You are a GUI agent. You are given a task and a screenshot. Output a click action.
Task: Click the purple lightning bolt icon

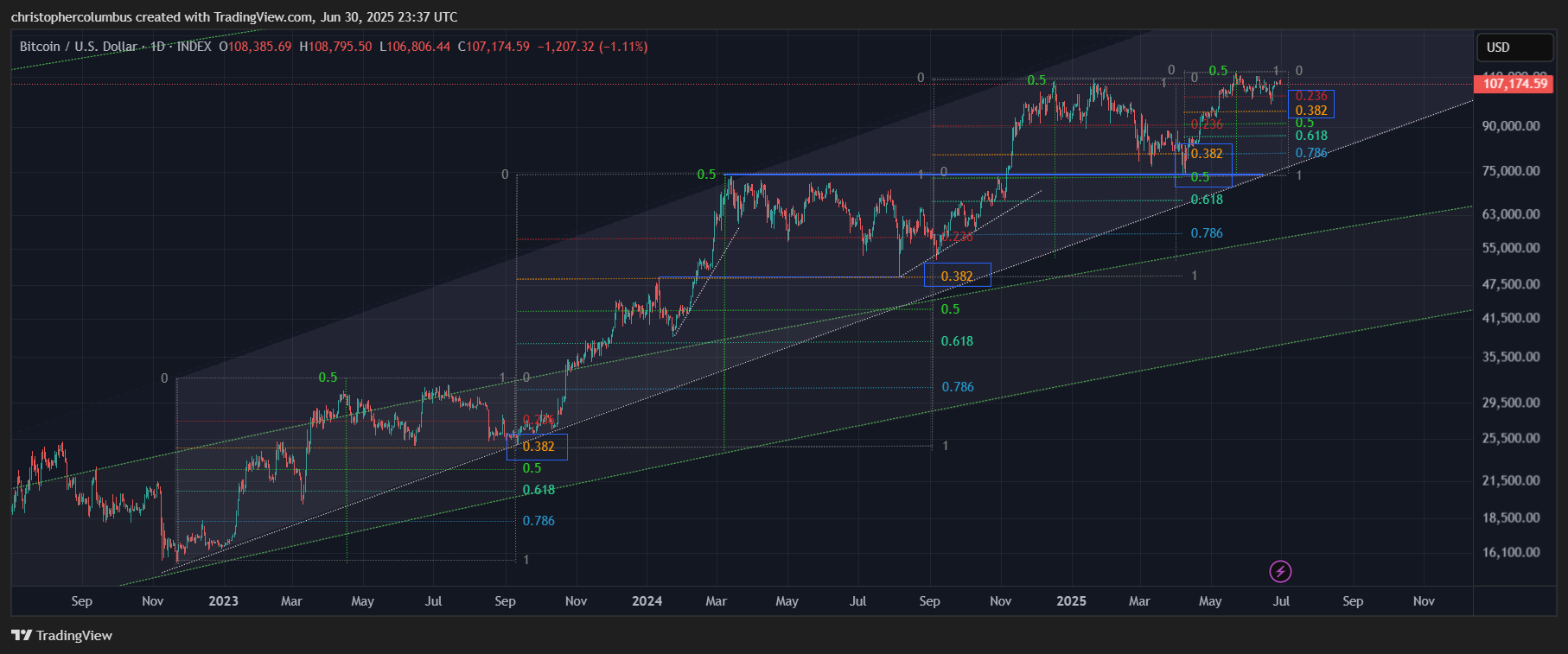pyautogui.click(x=1280, y=571)
